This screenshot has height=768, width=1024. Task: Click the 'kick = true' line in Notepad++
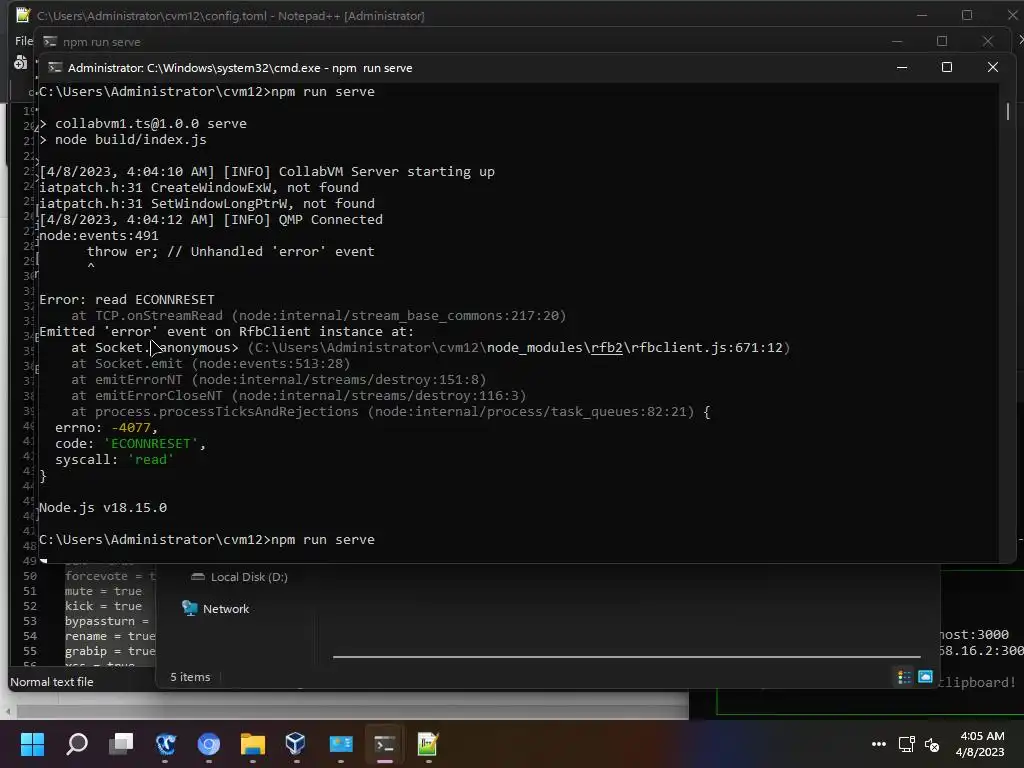[103, 606]
